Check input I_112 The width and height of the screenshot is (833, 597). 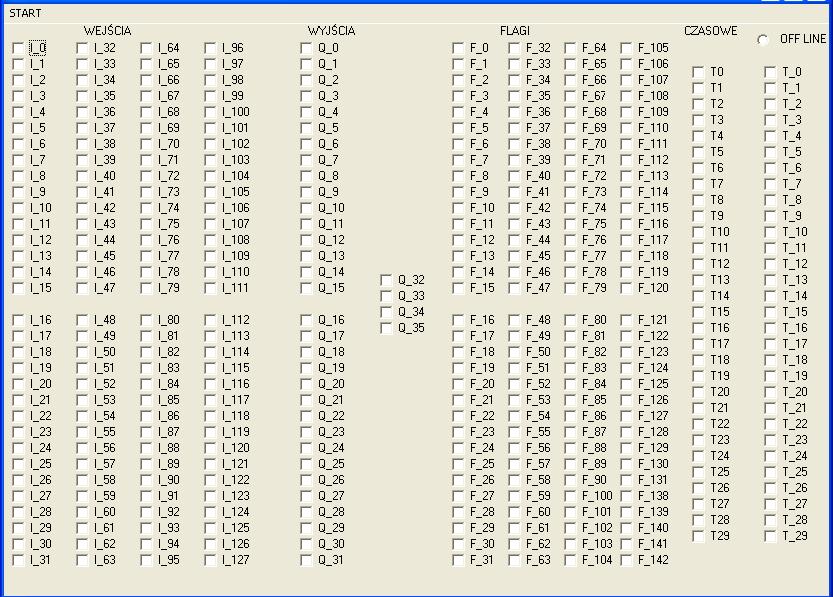(210, 320)
